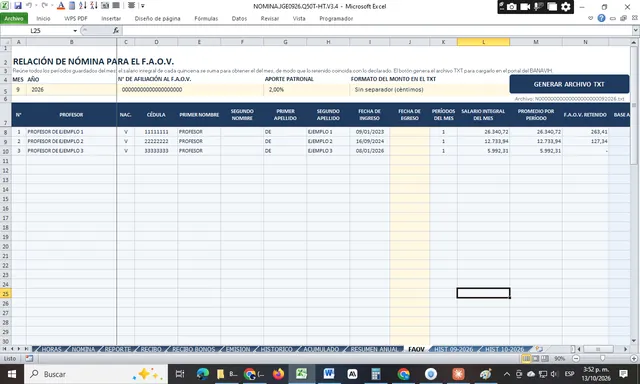
Task: Minimize the ribbon using the heart-shaped caret
Action: pyautogui.click(x=590, y=18)
